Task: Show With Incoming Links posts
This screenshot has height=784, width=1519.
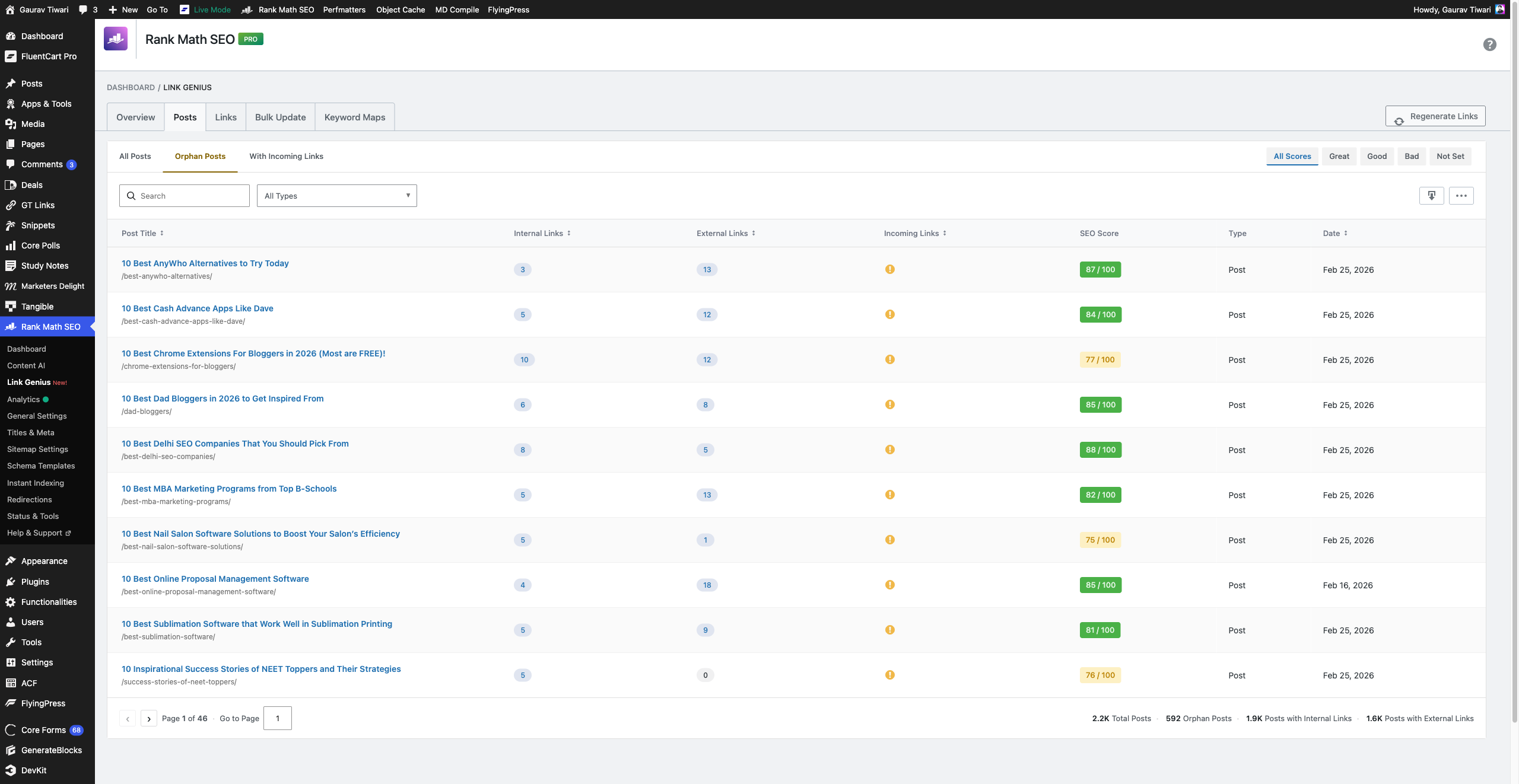Action: 286,156
